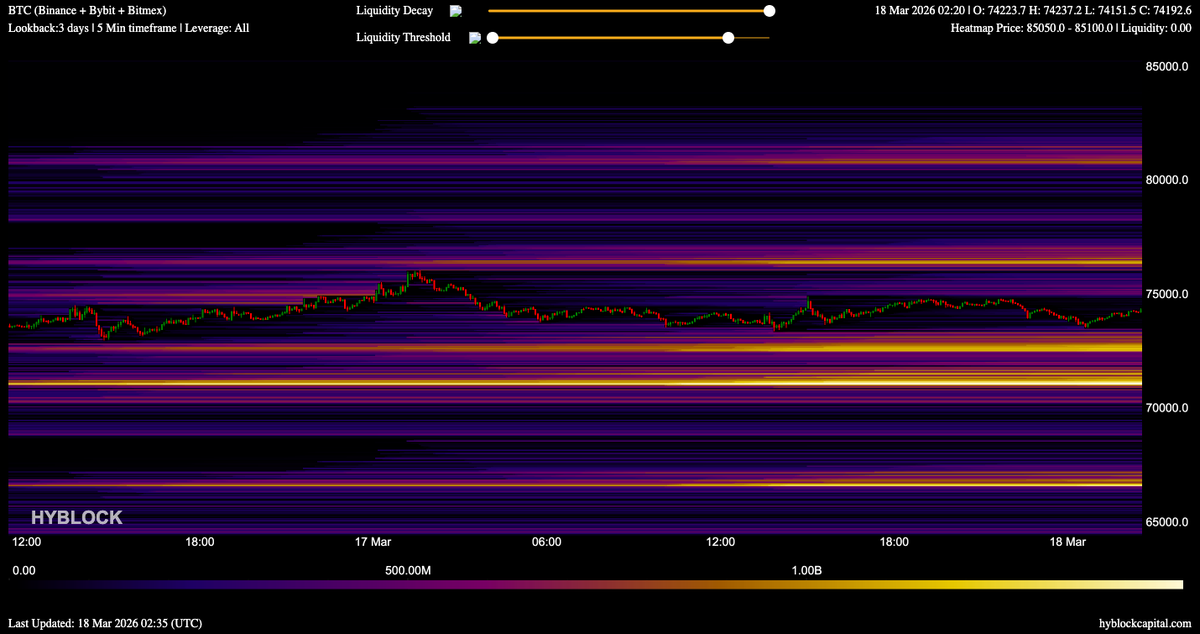Click the liquidity color gradient scale bar
This screenshot has height=634, width=1200.
coord(597,585)
